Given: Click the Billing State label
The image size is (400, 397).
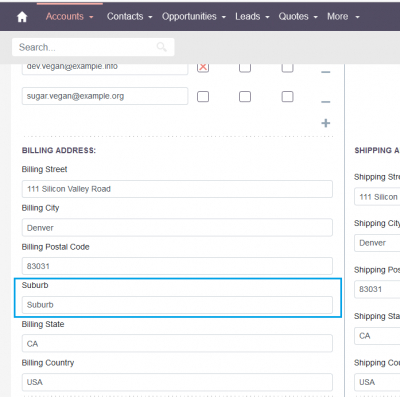Looking at the screenshot, I should click(43, 324).
